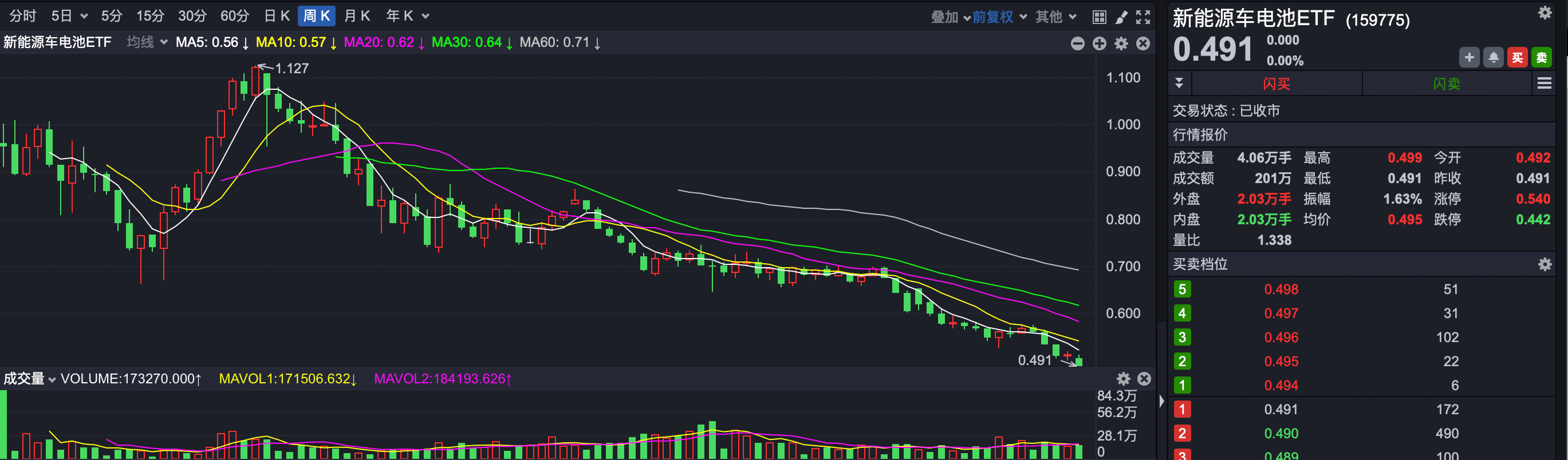Select the 日K daily candlestick tab
The width and height of the screenshot is (1568, 460).
point(277,16)
